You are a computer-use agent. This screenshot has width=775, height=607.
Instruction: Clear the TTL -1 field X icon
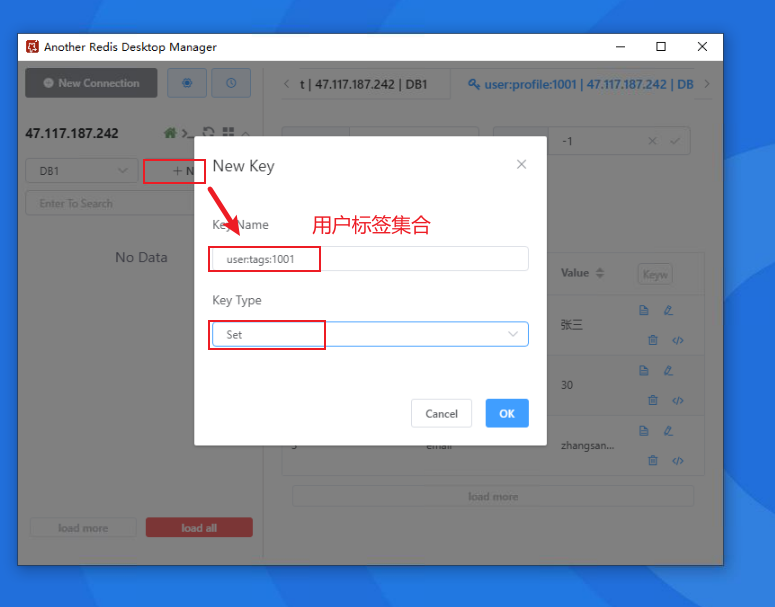[x=652, y=141]
